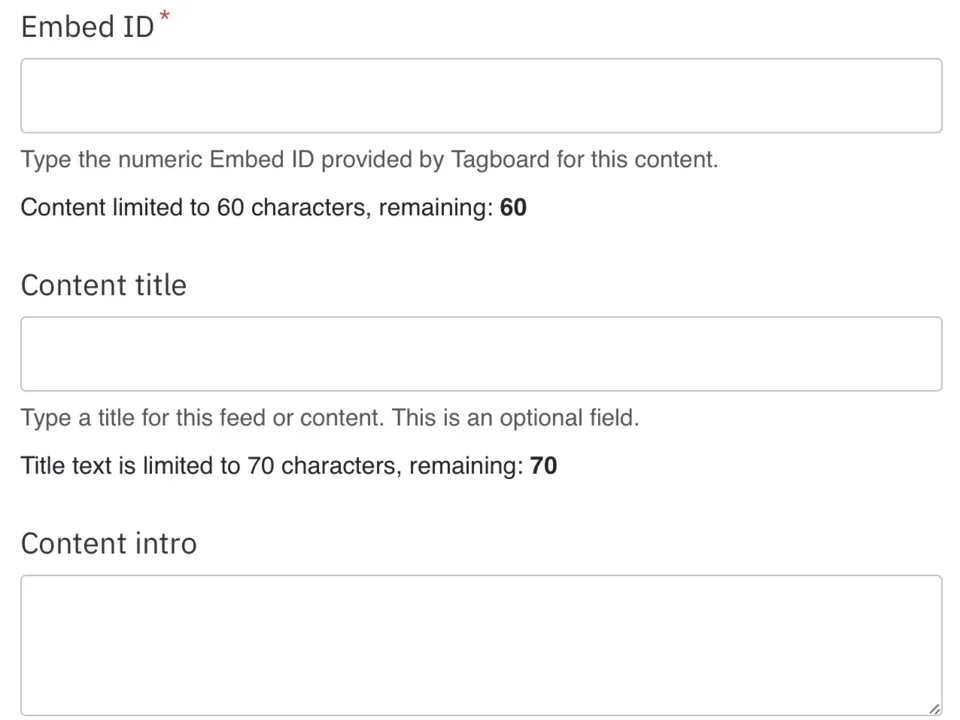This screenshot has width=960, height=720.
Task: Click the Content intro text area
Action: coord(480,640)
